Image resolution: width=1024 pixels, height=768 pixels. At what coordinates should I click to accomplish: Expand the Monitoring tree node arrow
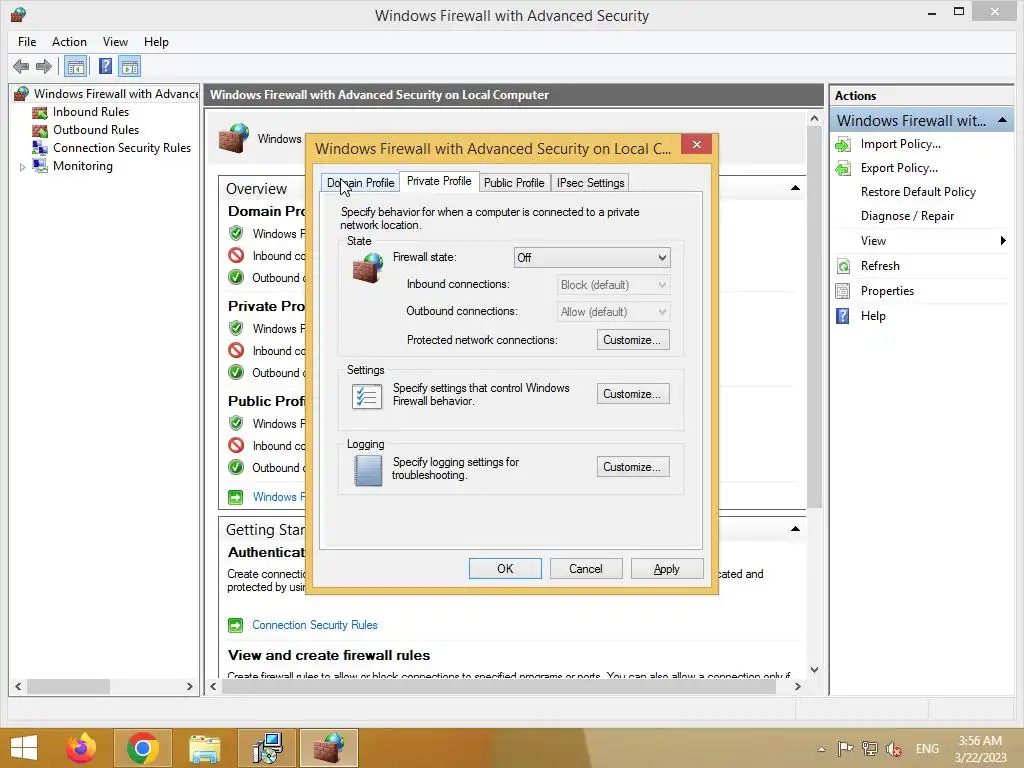click(22, 167)
